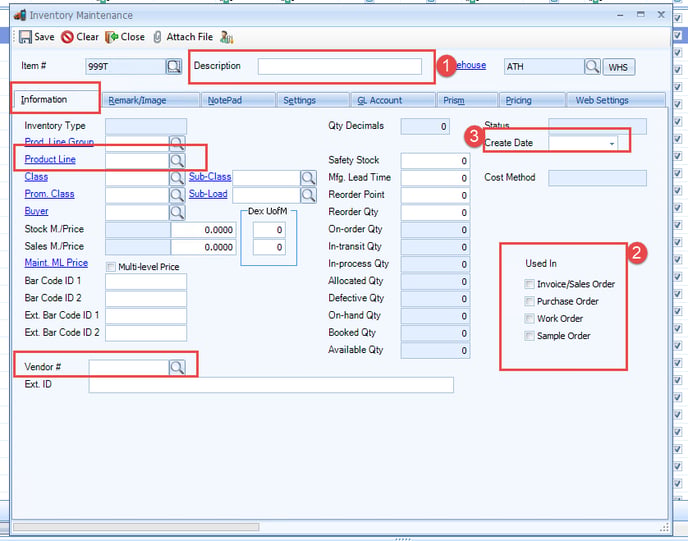Click the Attach File paperclip icon
Image resolution: width=688 pixels, height=541 pixels.
157,37
